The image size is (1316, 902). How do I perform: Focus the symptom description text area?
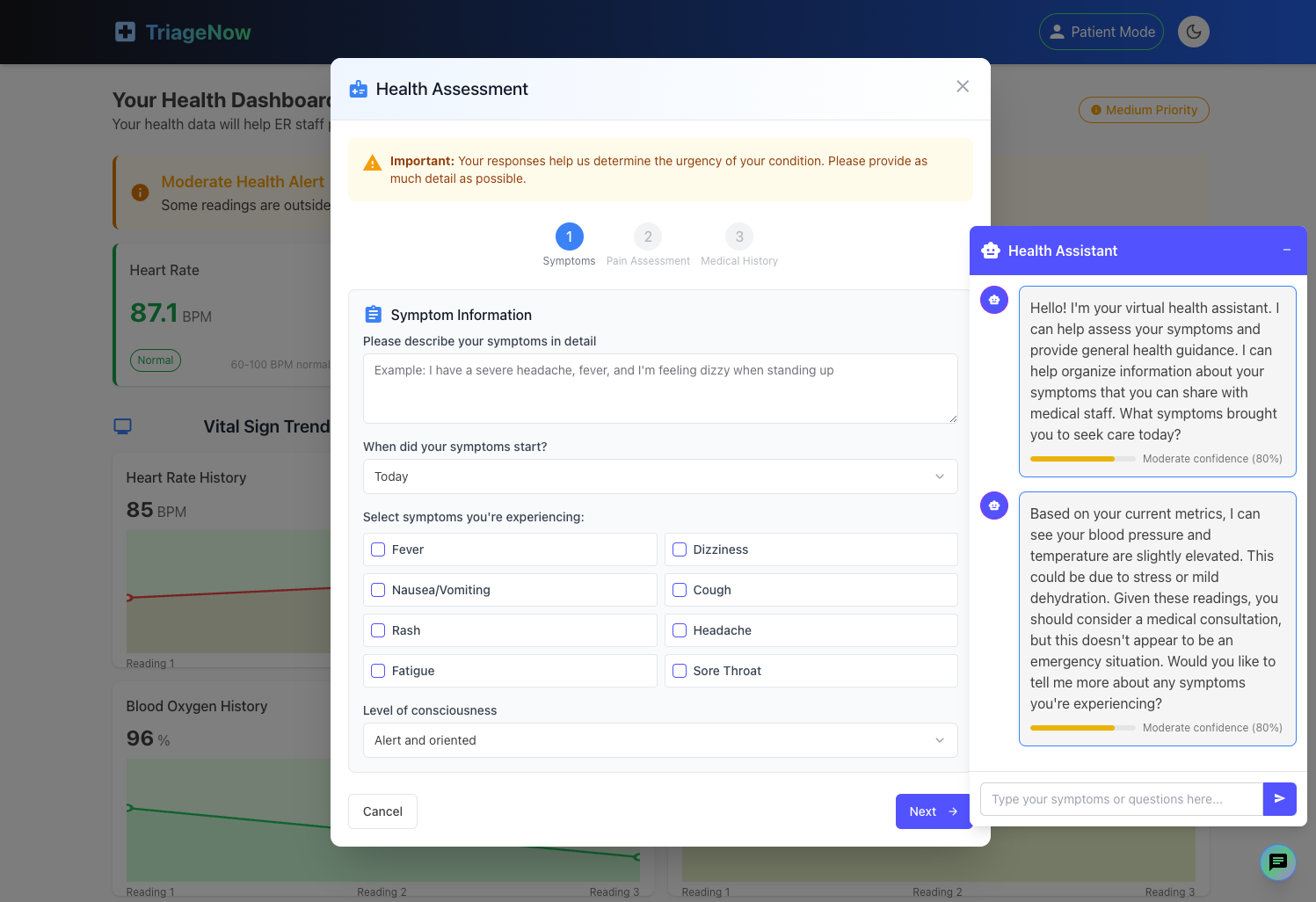[660, 389]
